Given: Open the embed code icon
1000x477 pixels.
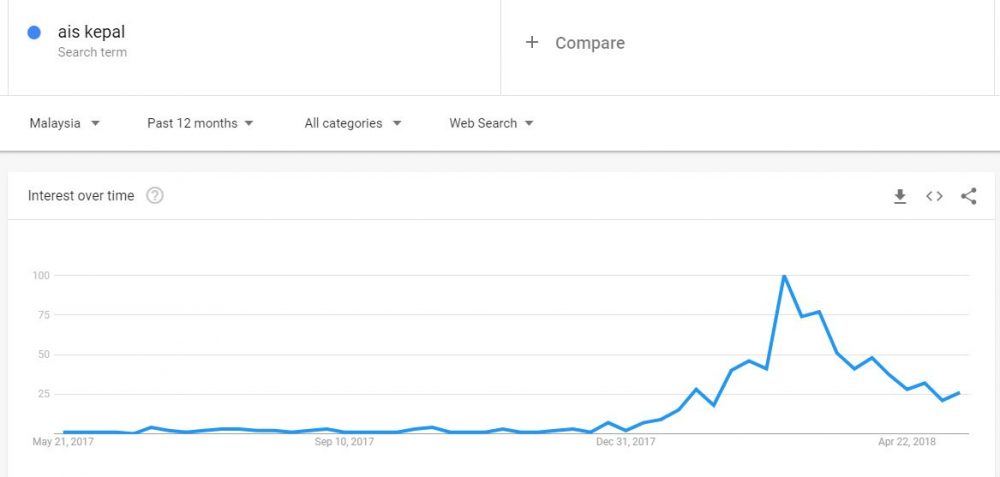Looking at the screenshot, I should pos(934,196).
